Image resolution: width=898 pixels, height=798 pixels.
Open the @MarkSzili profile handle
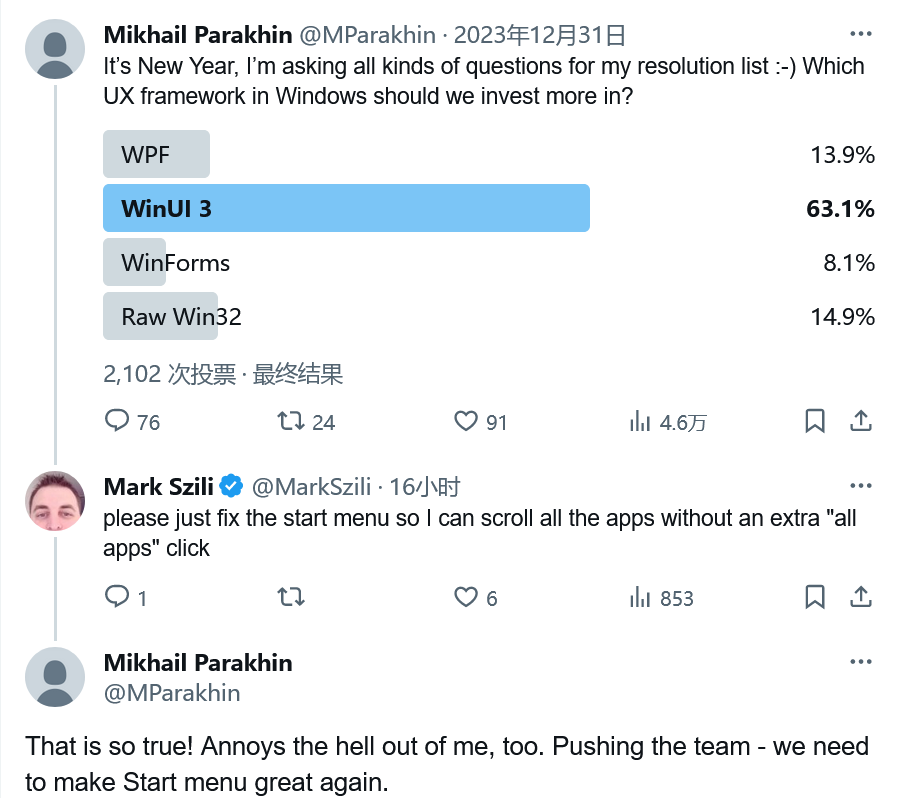point(311,487)
